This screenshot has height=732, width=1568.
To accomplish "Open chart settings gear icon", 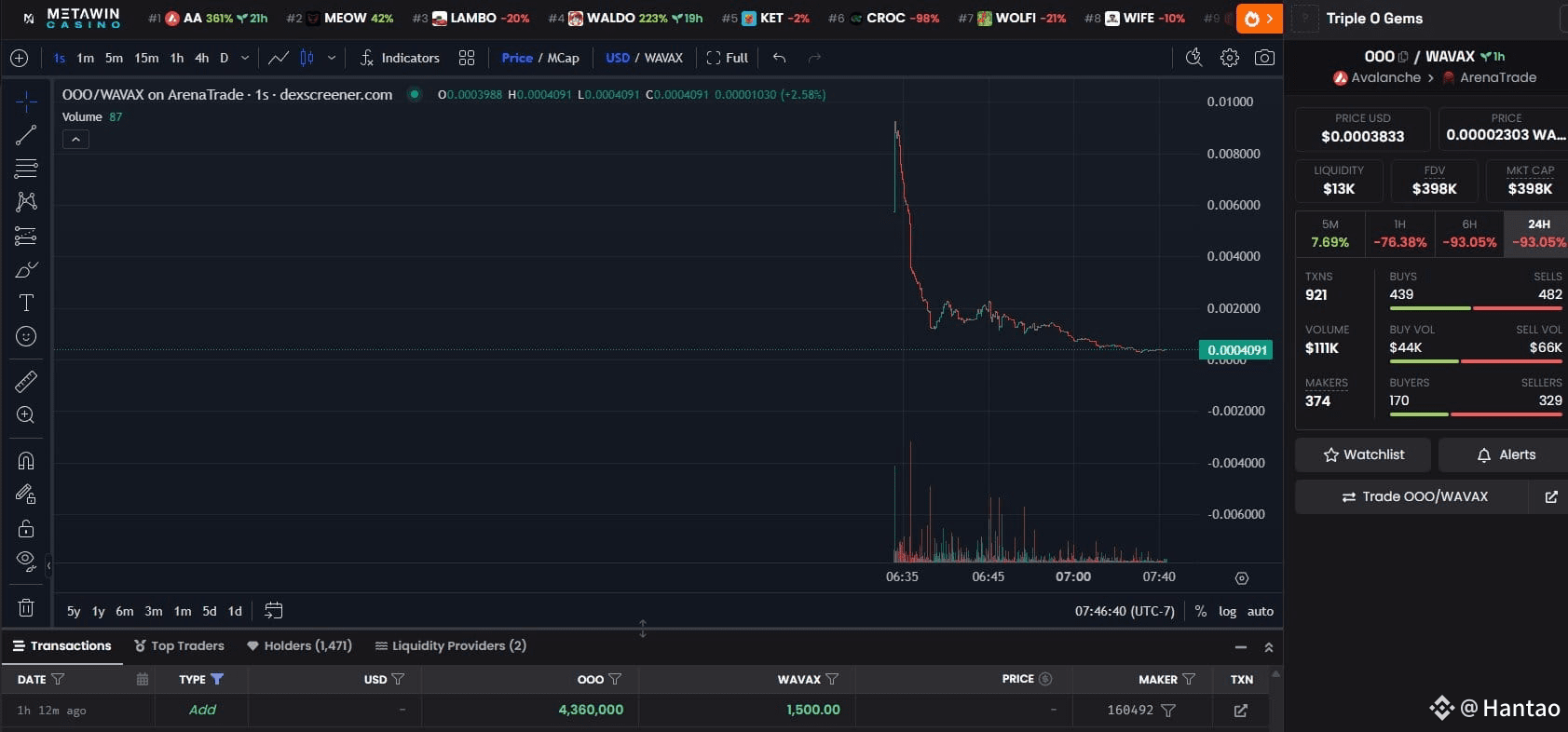I will tap(1230, 58).
